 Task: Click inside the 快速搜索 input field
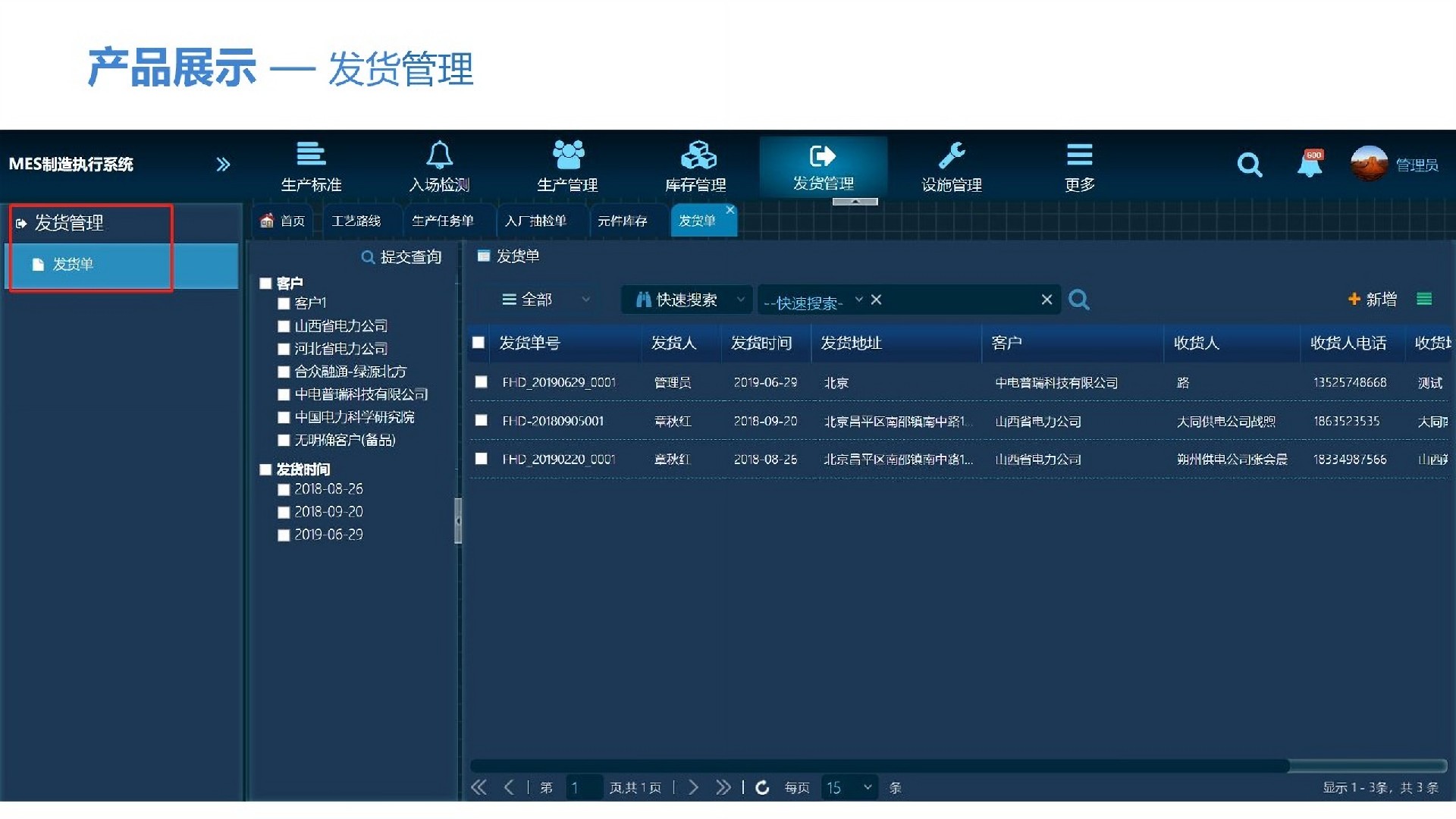948,300
